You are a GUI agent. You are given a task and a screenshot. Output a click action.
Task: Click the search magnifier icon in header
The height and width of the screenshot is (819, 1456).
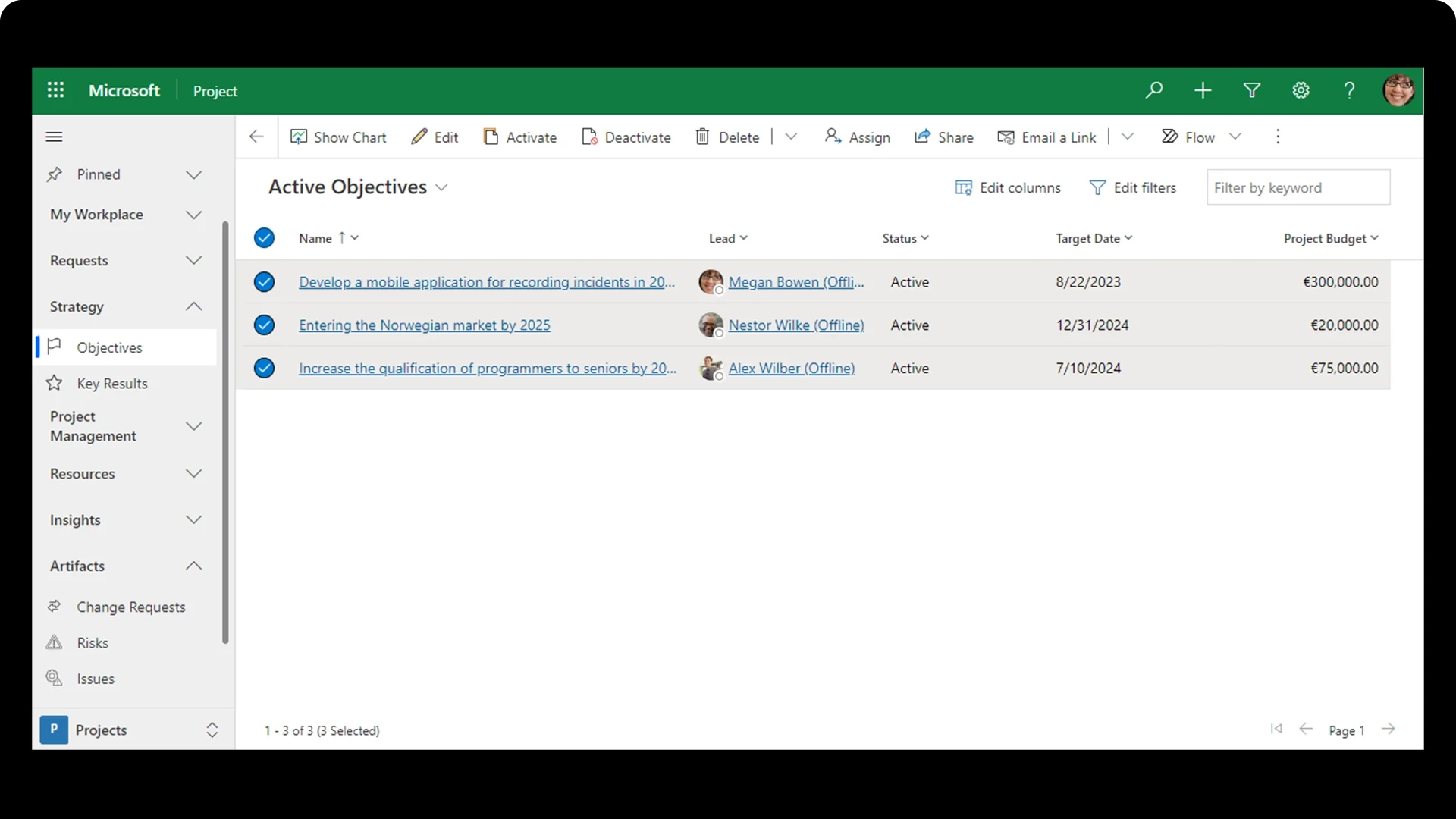point(1154,90)
